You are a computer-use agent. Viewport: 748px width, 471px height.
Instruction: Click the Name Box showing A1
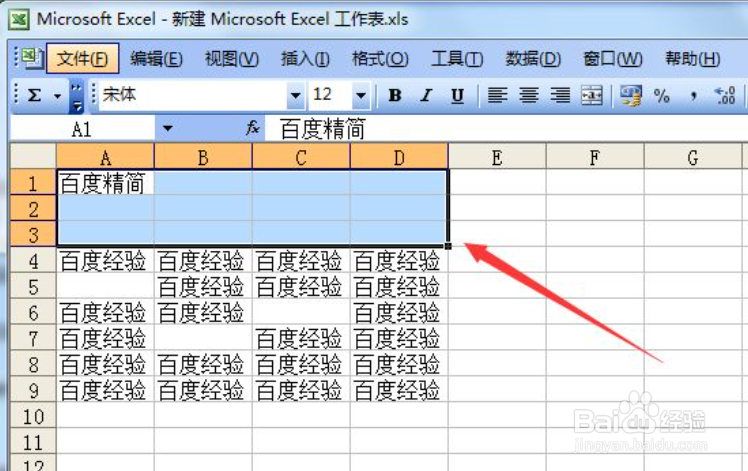click(82, 129)
